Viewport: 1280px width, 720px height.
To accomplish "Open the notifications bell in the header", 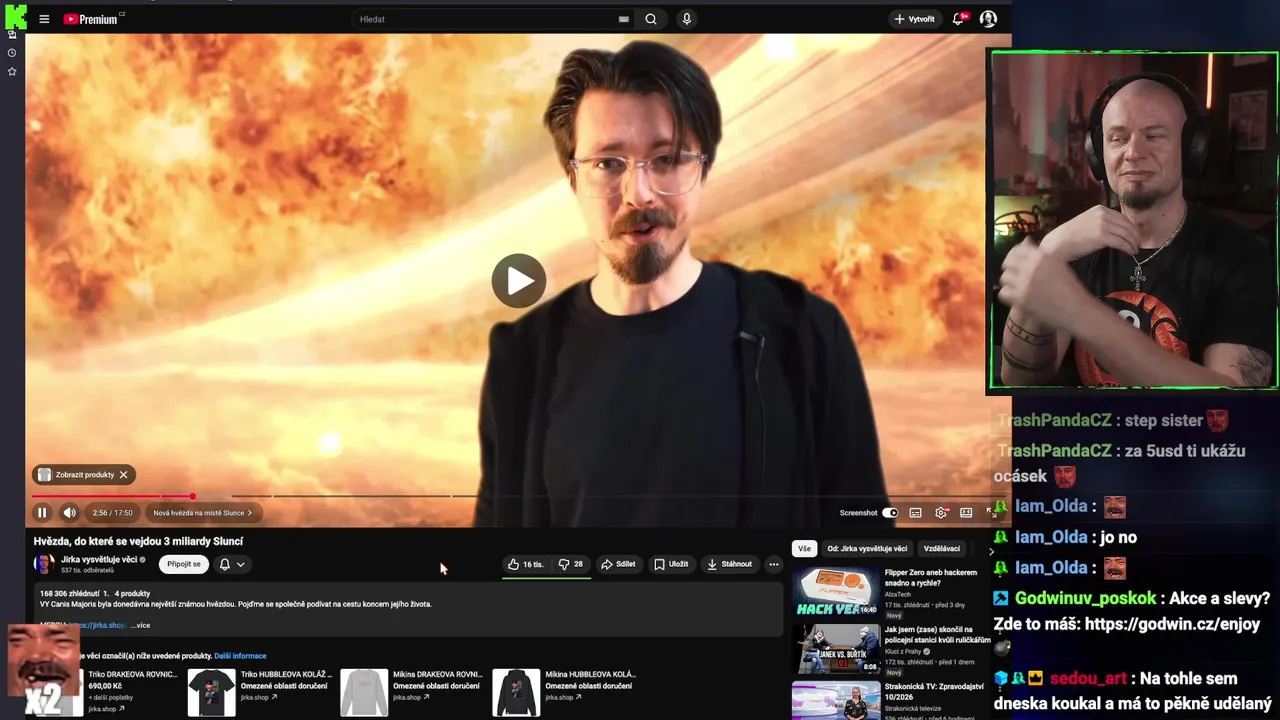I will (x=959, y=19).
